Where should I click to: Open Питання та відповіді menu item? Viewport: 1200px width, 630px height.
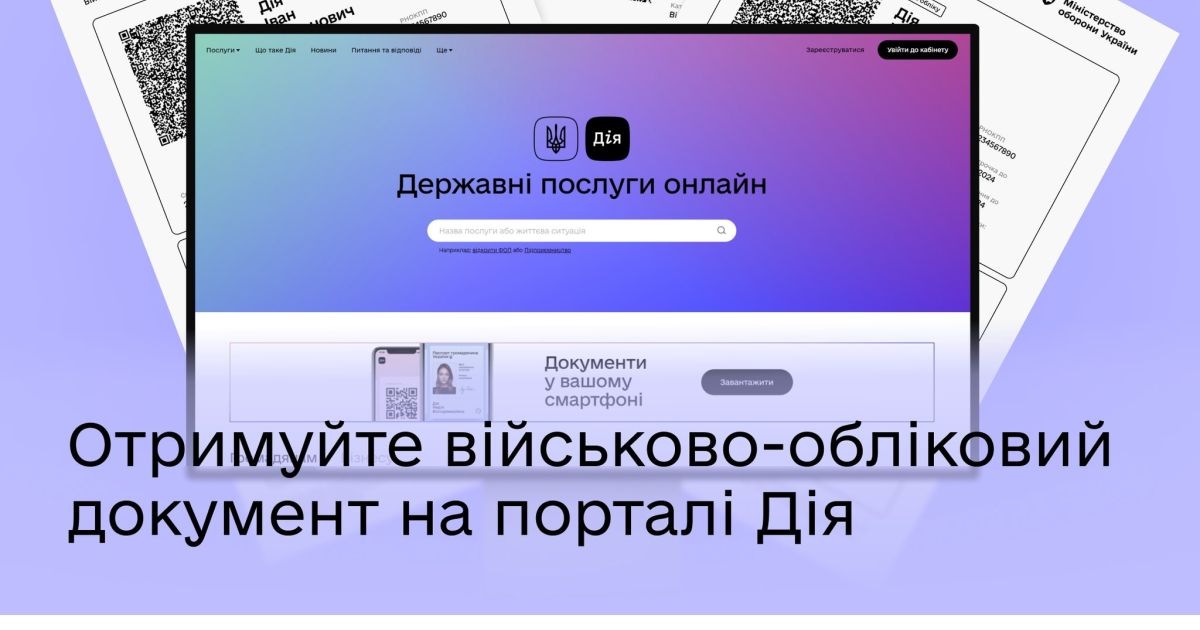pyautogui.click(x=386, y=50)
